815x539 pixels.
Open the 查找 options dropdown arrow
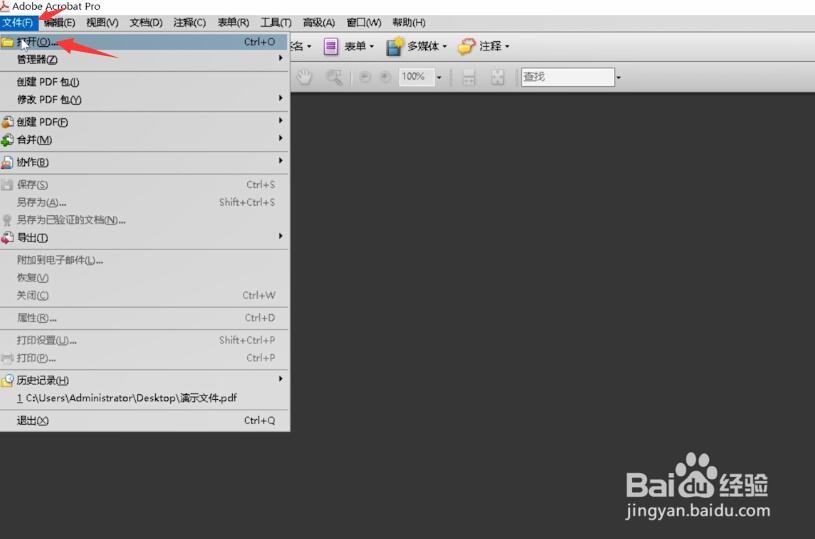click(x=619, y=77)
